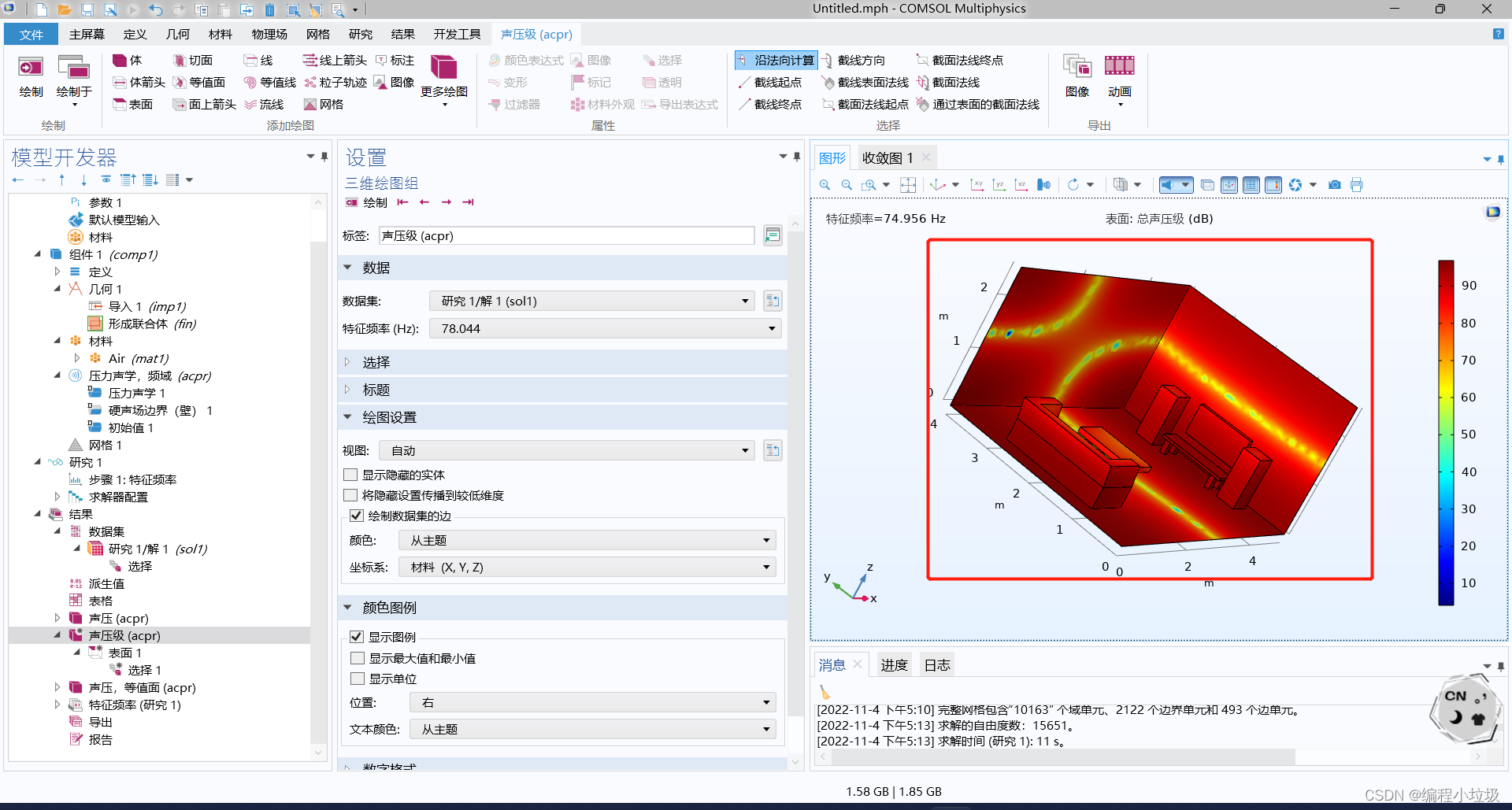Click the Animation (动画) export icon
Image resolution: width=1512 pixels, height=810 pixels.
(1119, 79)
